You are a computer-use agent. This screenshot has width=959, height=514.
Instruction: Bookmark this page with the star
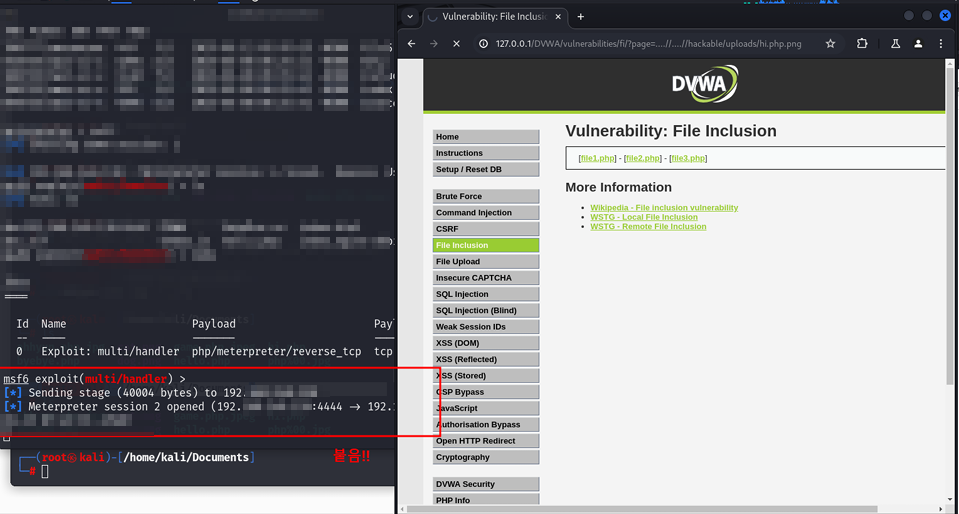(830, 43)
